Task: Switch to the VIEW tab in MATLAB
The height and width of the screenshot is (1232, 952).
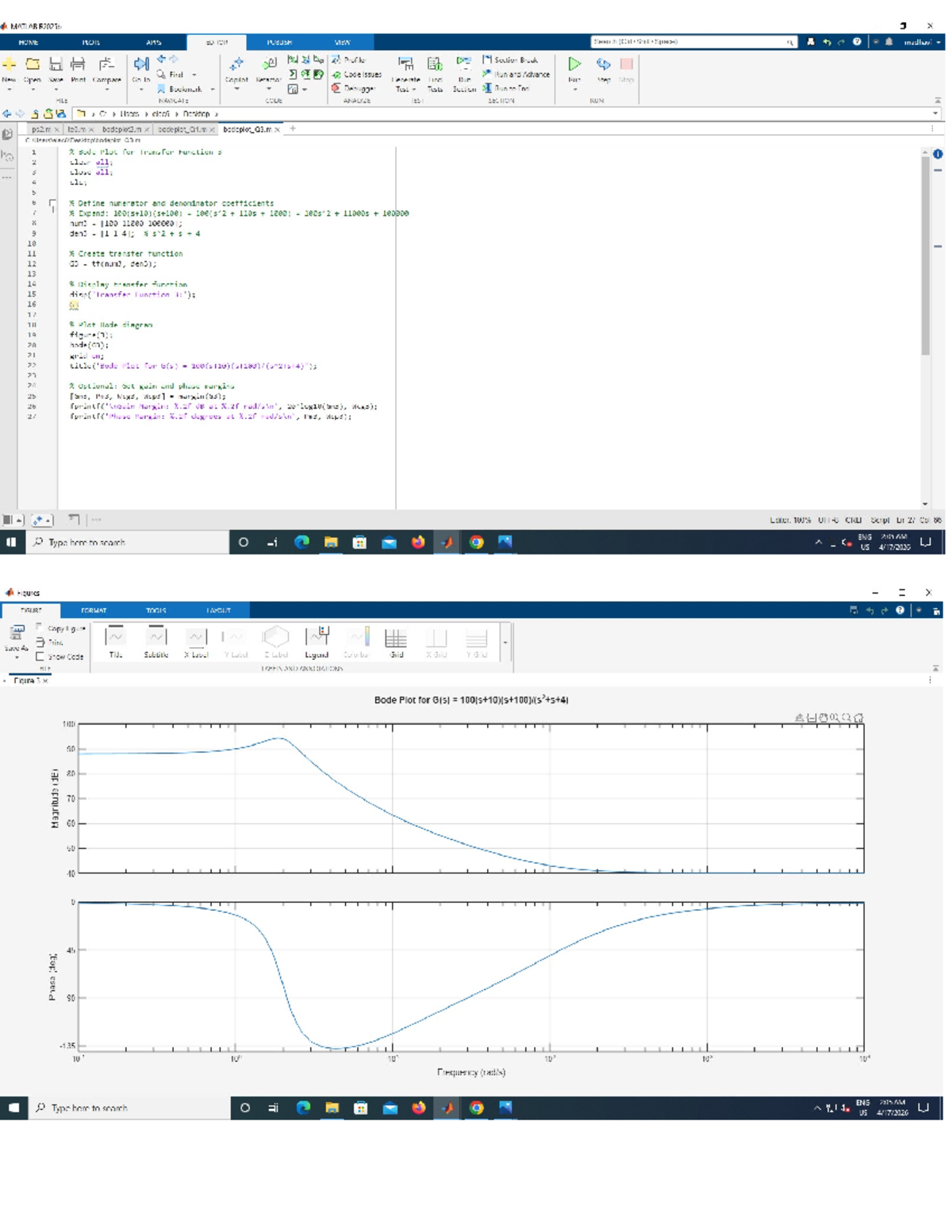Action: click(x=342, y=42)
